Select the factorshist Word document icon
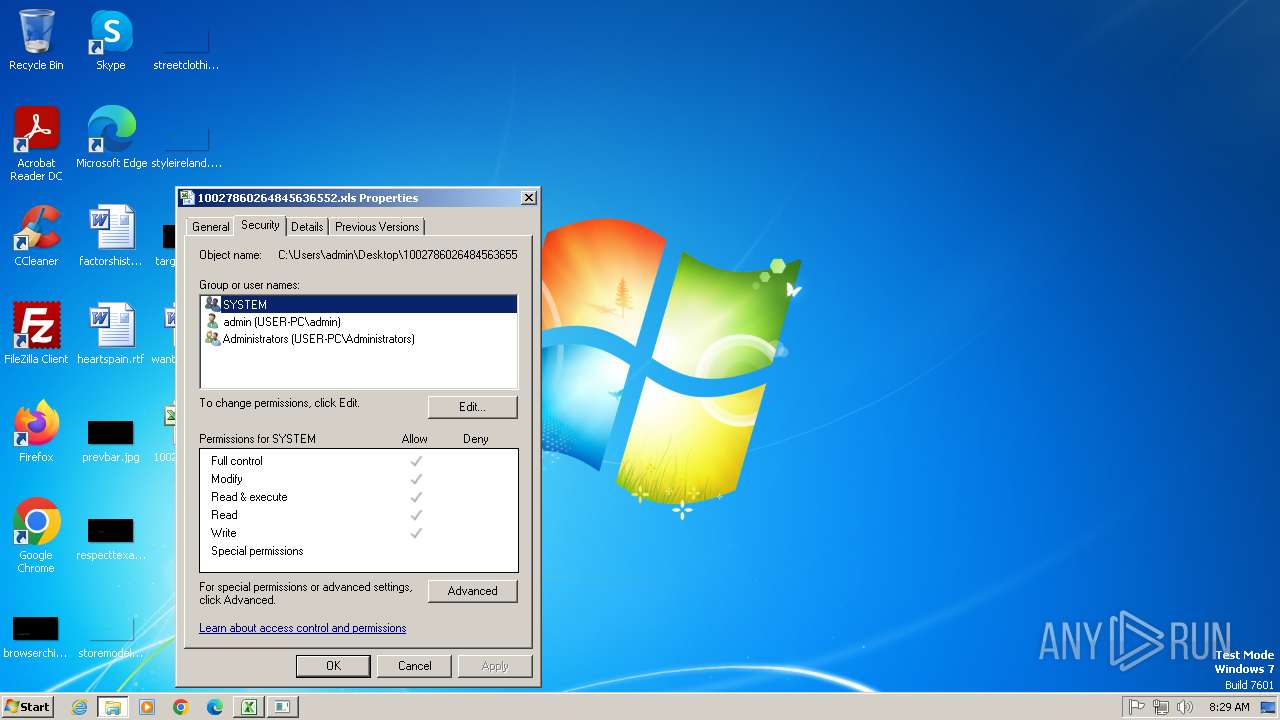This screenshot has height=720, width=1280. pyautogui.click(x=111, y=236)
